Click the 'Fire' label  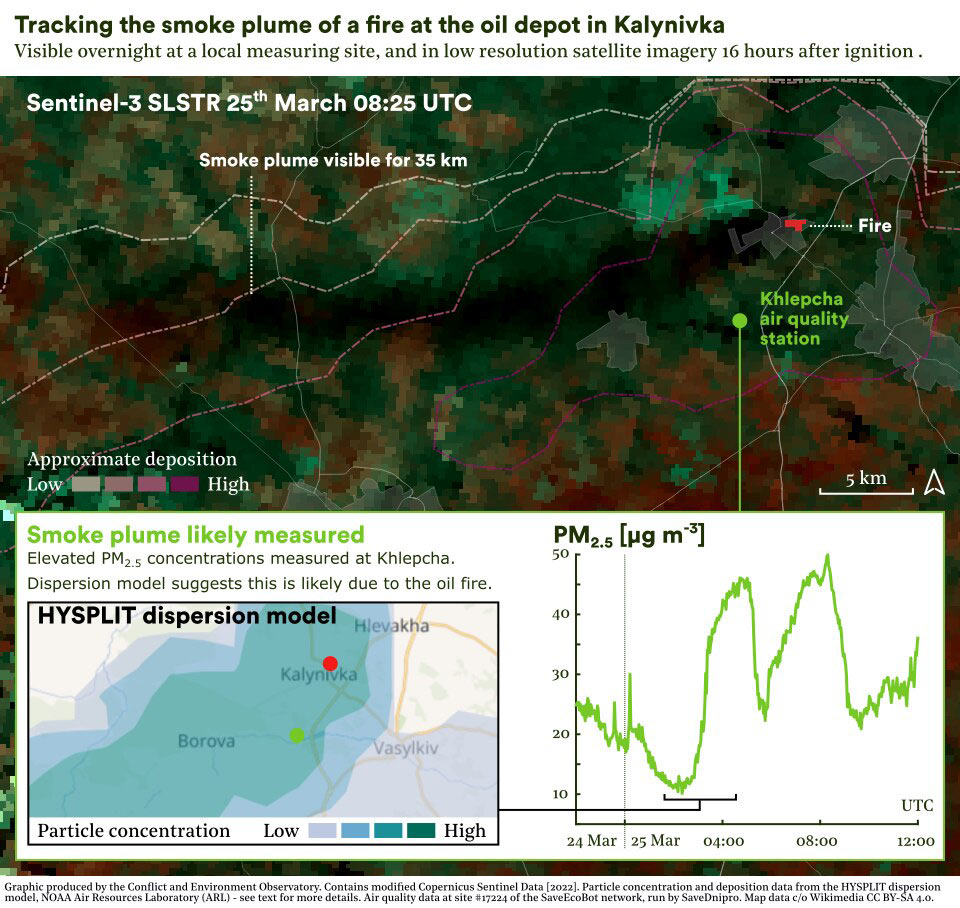coord(874,226)
